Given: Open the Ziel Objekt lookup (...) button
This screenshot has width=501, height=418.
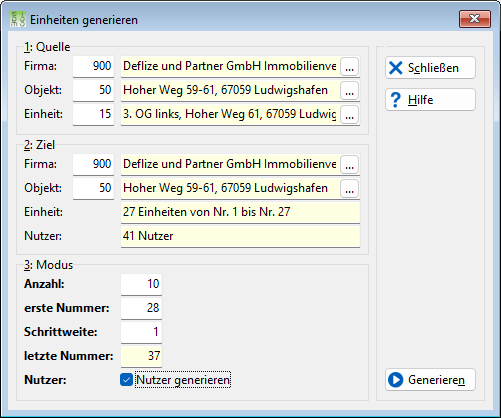Looking at the screenshot, I should click(x=349, y=189).
